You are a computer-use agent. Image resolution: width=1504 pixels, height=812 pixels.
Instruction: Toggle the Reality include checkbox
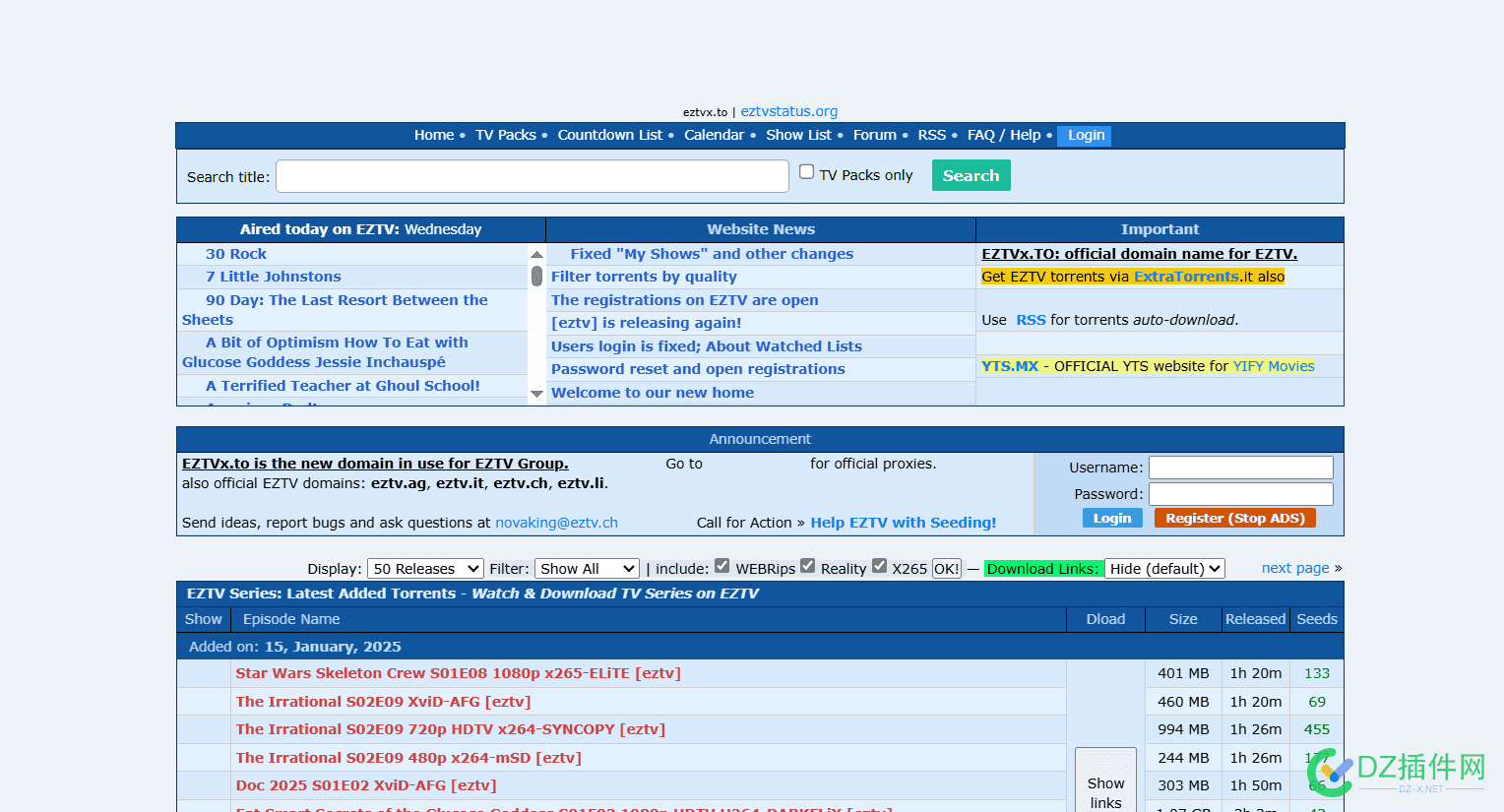[807, 565]
